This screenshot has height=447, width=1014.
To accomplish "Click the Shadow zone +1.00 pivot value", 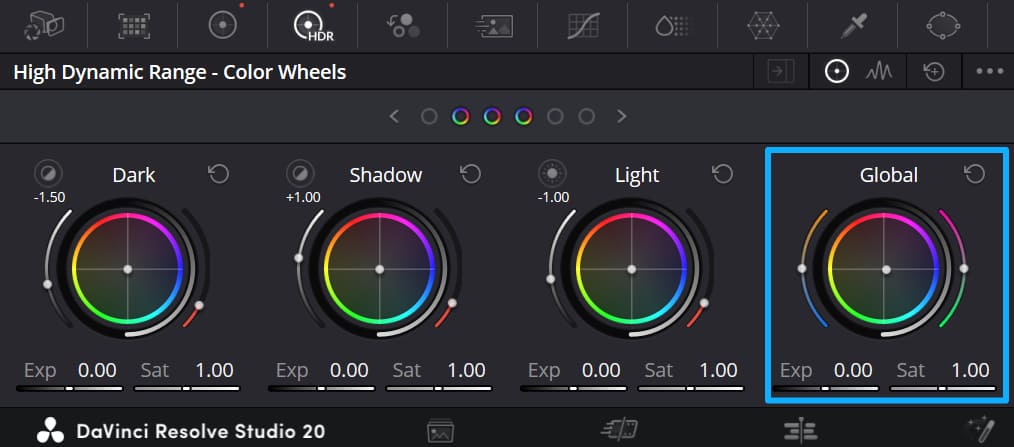I will click(303, 197).
